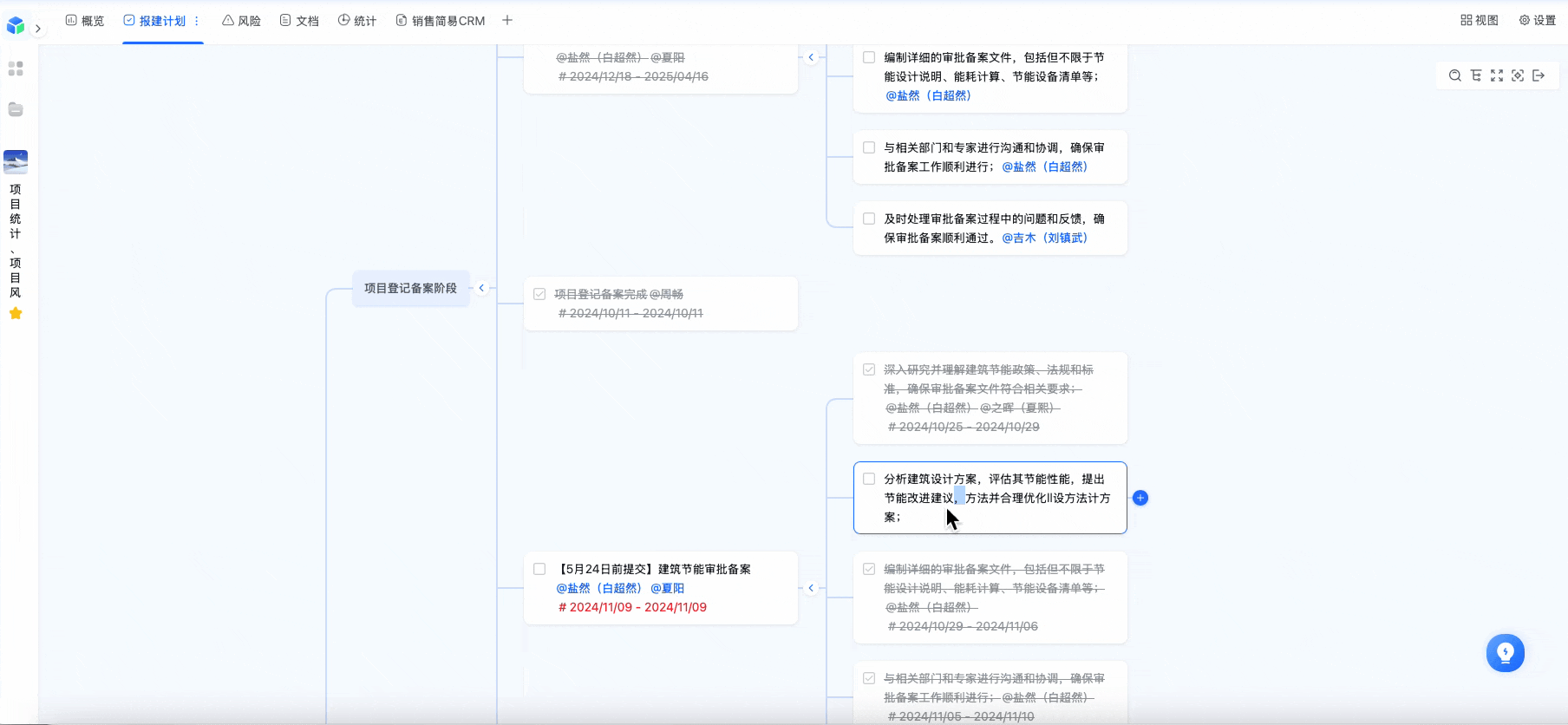
Task: Click the yellow favorite star in the sidebar
Action: (16, 313)
